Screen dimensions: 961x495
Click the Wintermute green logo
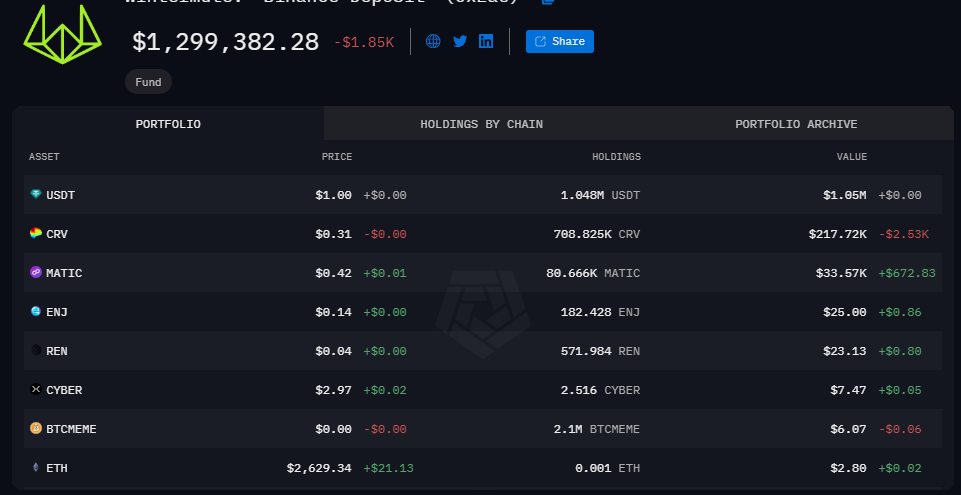coord(63,34)
